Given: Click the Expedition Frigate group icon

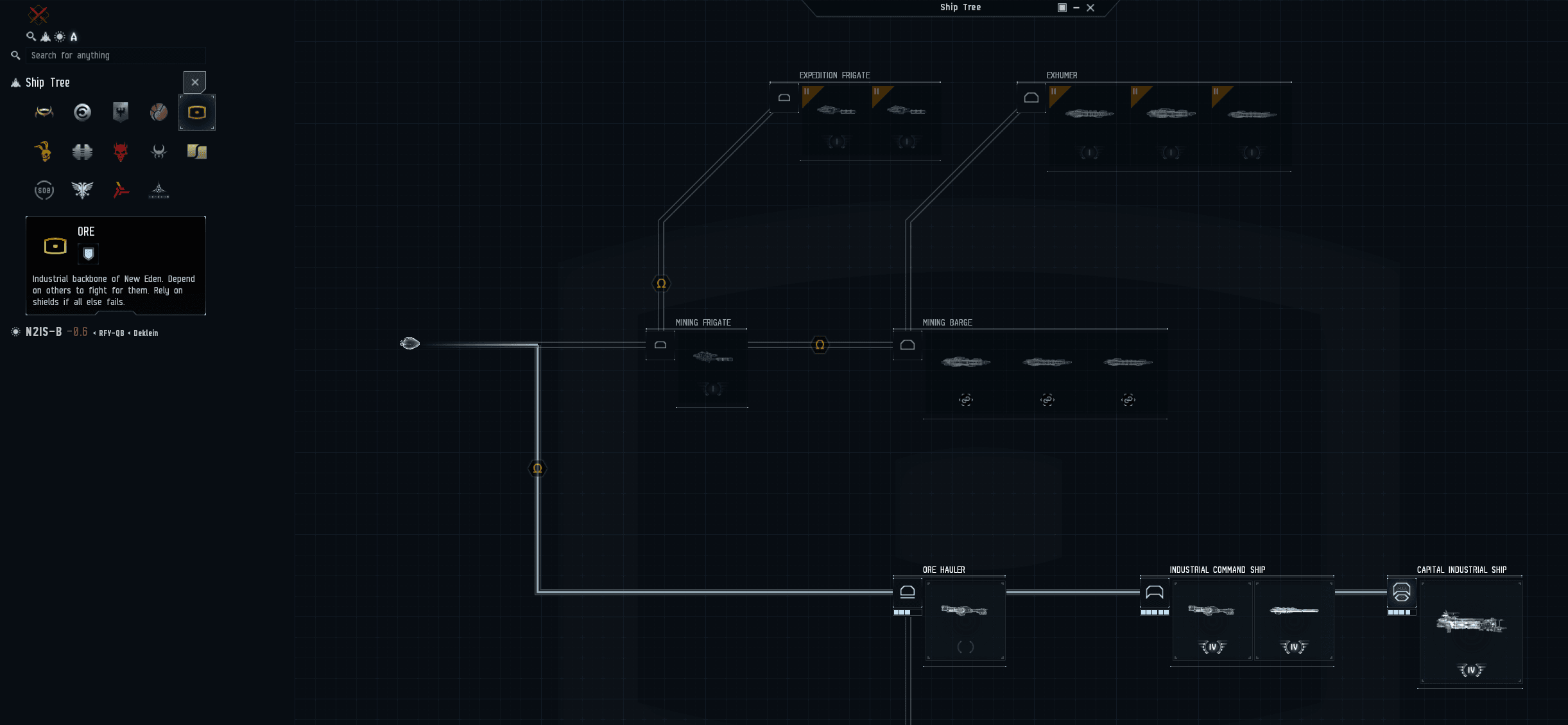Looking at the screenshot, I should (784, 98).
